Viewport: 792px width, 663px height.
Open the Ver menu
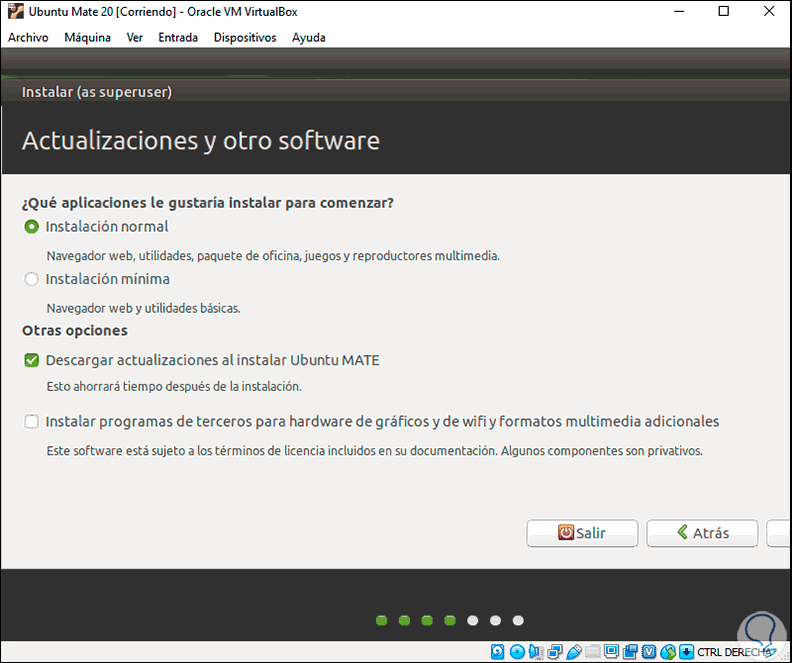tap(134, 37)
